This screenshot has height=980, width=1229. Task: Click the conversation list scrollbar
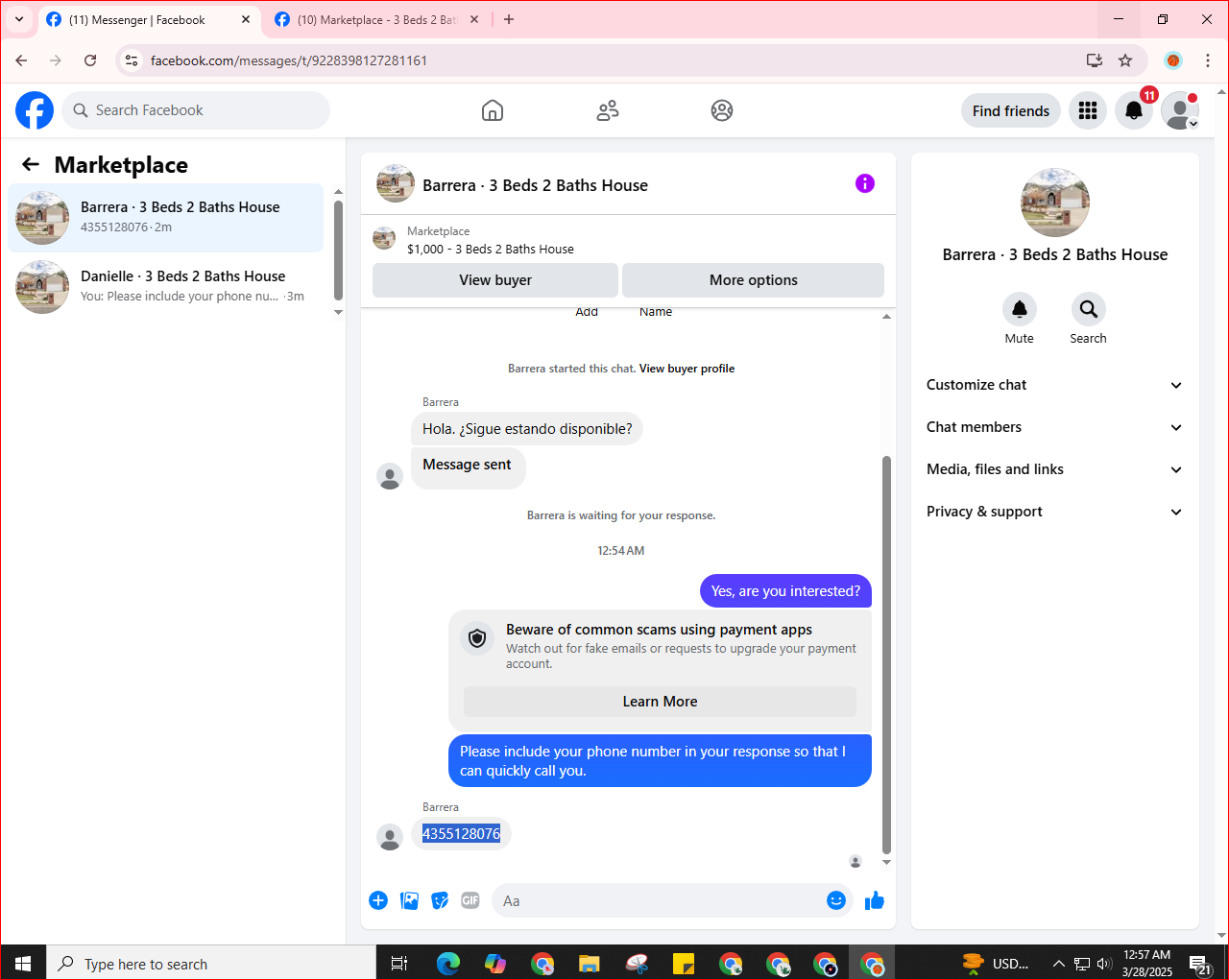(x=338, y=250)
